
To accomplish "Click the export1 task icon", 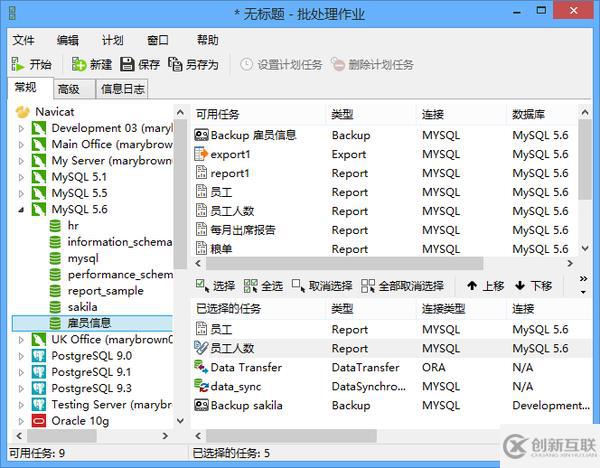I will point(201,154).
